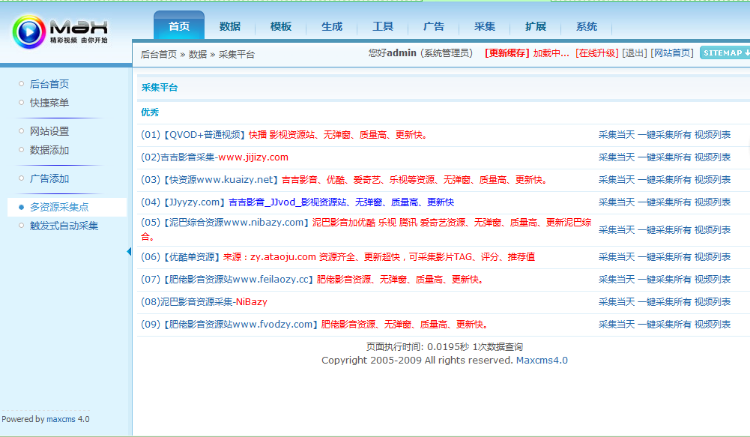Image resolution: width=750 pixels, height=437 pixels.
Task: Click the 更新缓存 link
Action: tap(507, 53)
